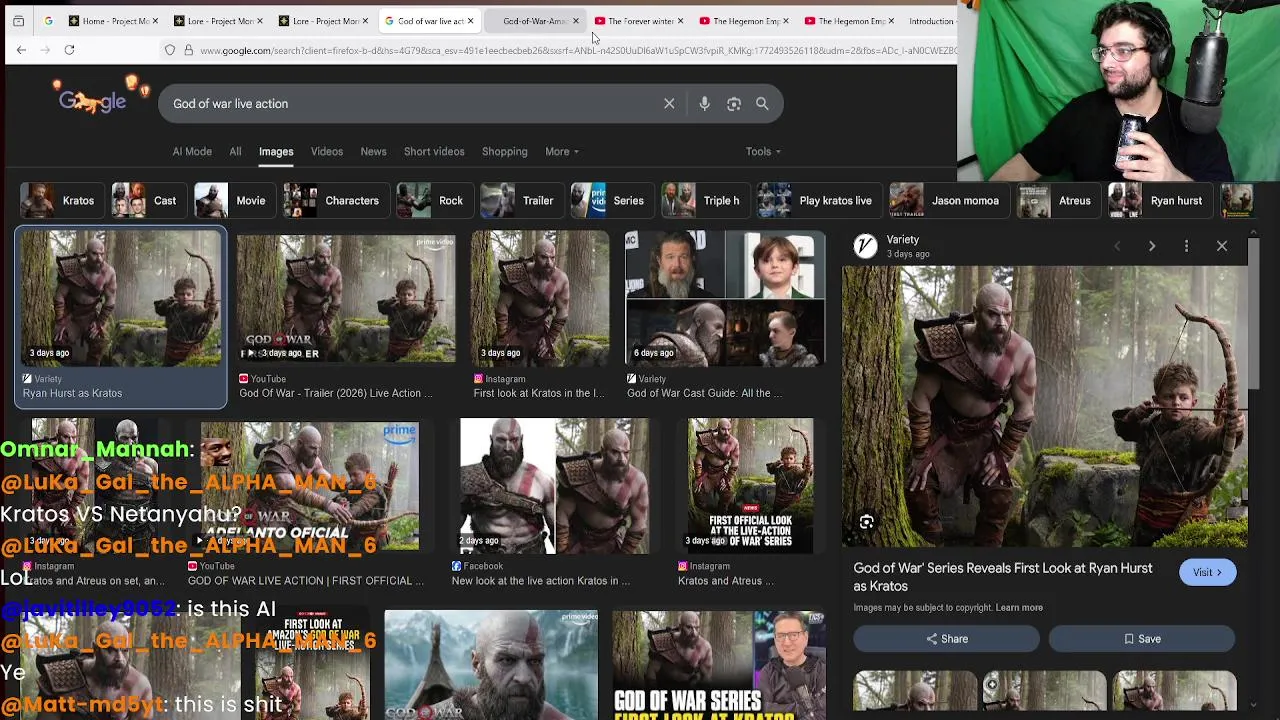1280x720 pixels.
Task: Show next image in preview panel
Action: (1152, 246)
